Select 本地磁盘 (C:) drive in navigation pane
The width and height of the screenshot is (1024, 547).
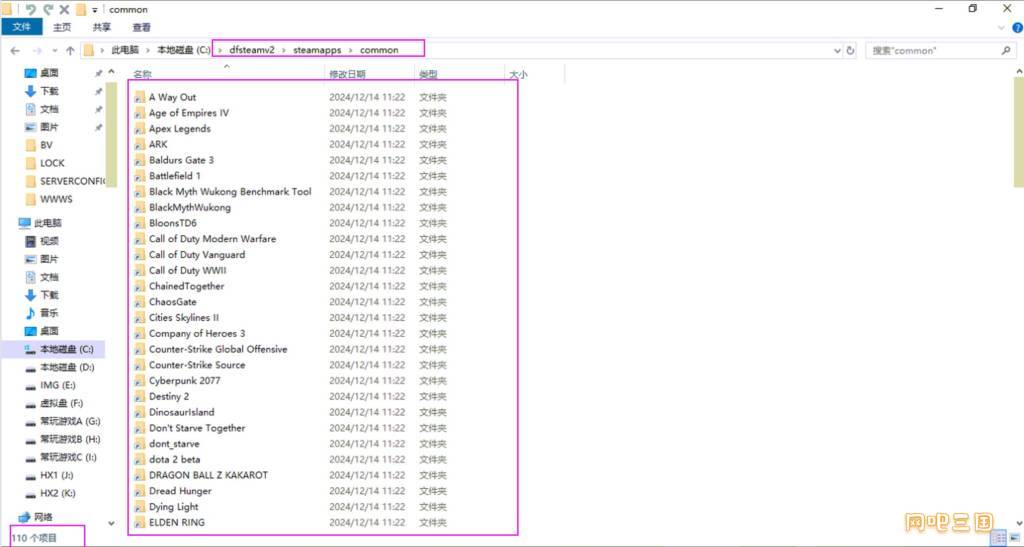point(67,349)
